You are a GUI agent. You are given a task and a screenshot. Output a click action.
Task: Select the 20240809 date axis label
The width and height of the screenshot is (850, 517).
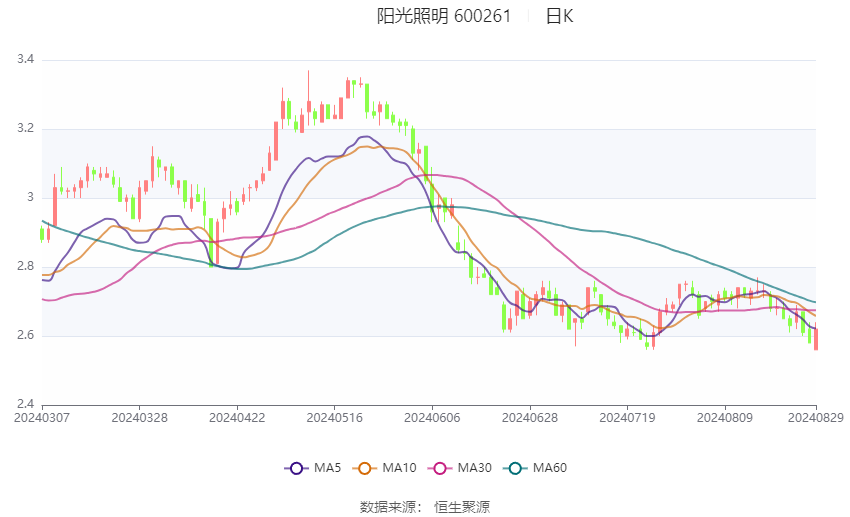tap(725, 418)
